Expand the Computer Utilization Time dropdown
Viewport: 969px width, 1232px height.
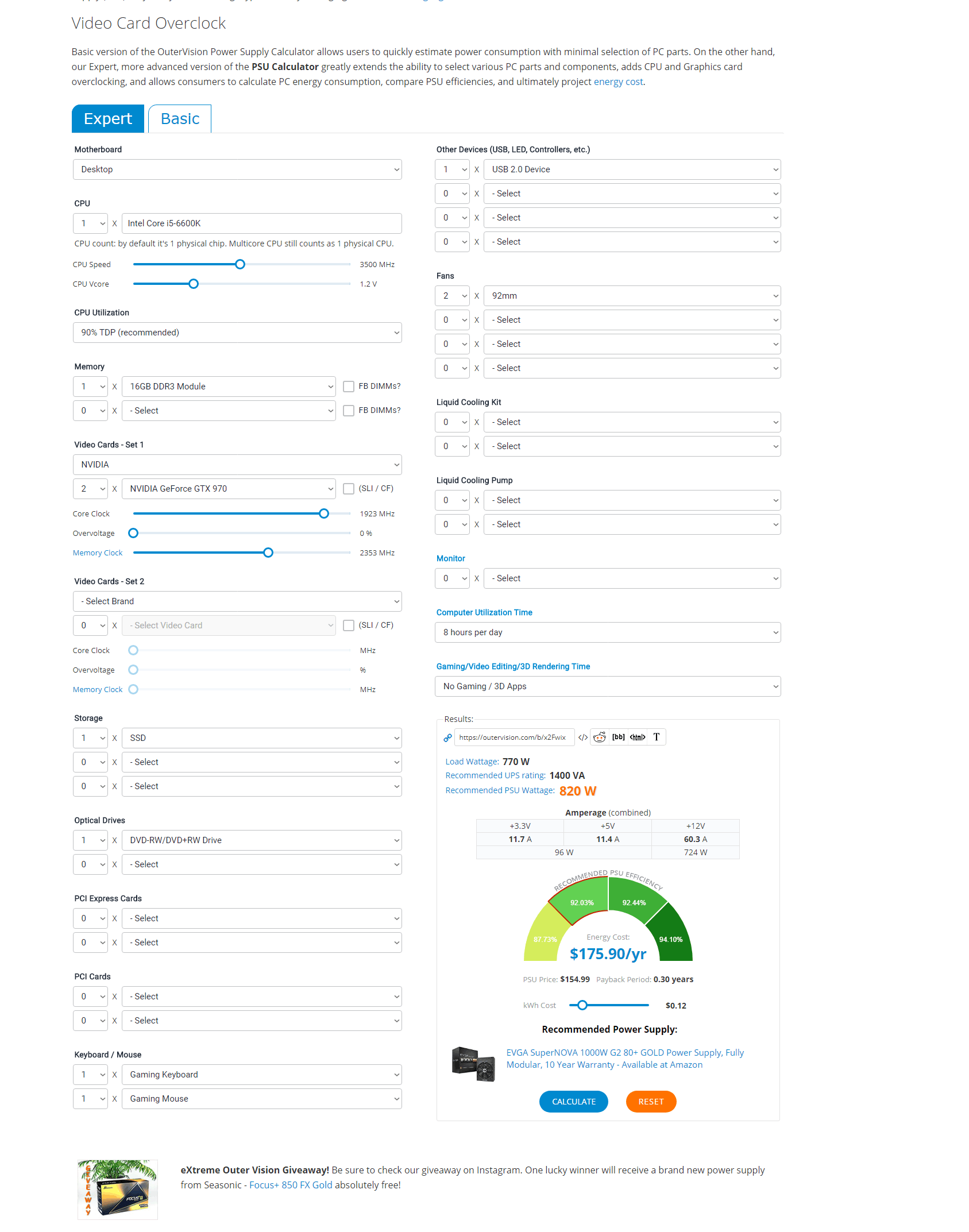(x=608, y=632)
